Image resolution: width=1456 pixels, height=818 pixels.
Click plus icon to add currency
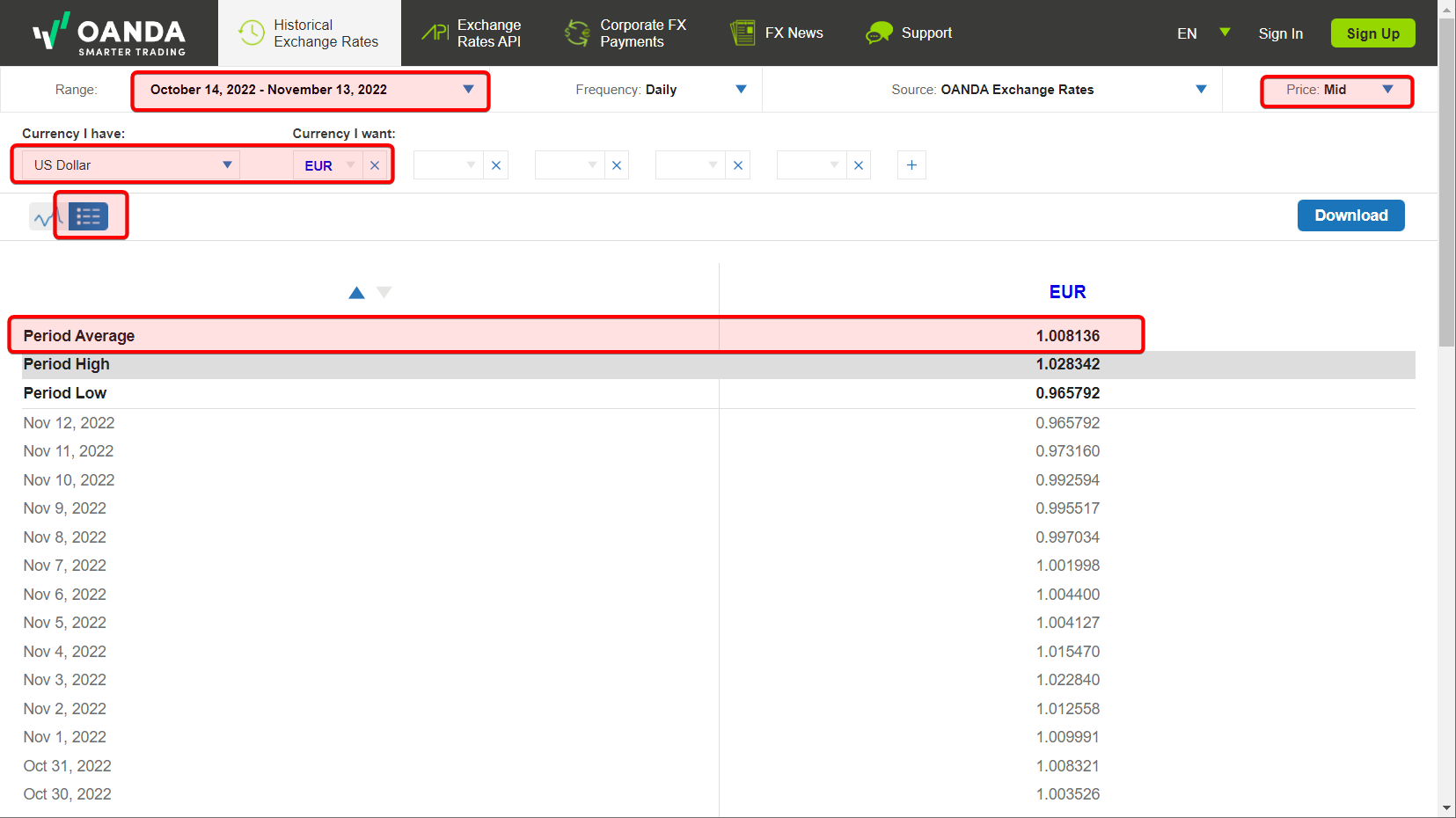911,165
